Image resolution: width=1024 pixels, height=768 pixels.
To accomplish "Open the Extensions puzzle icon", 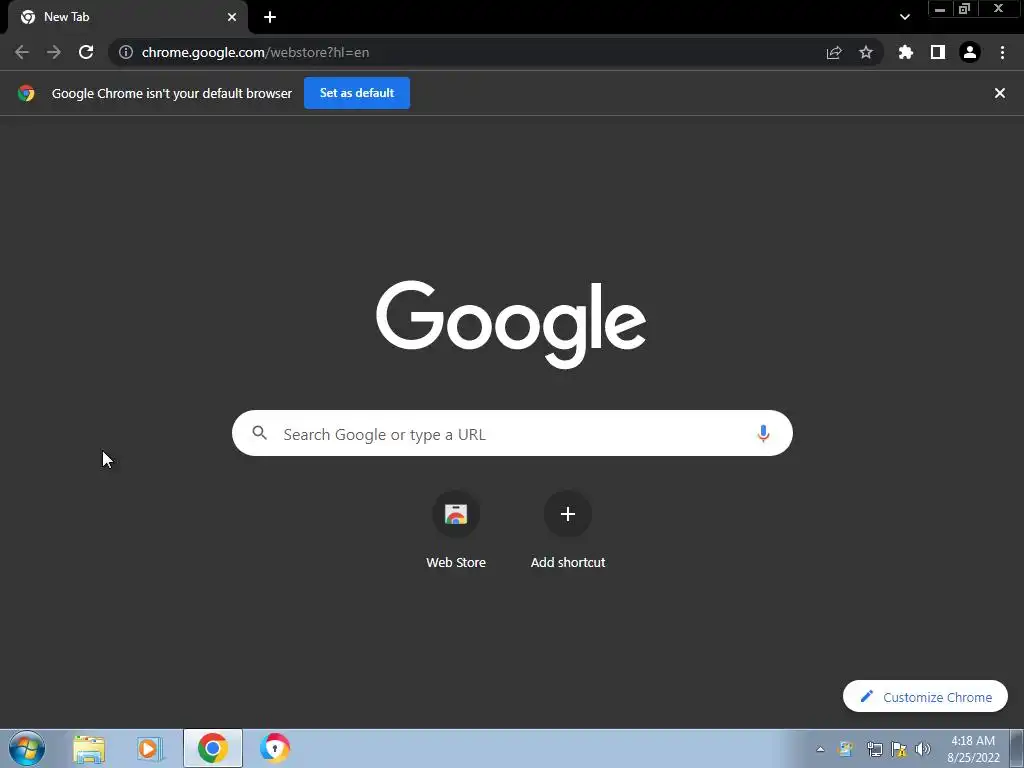I will coord(906,52).
